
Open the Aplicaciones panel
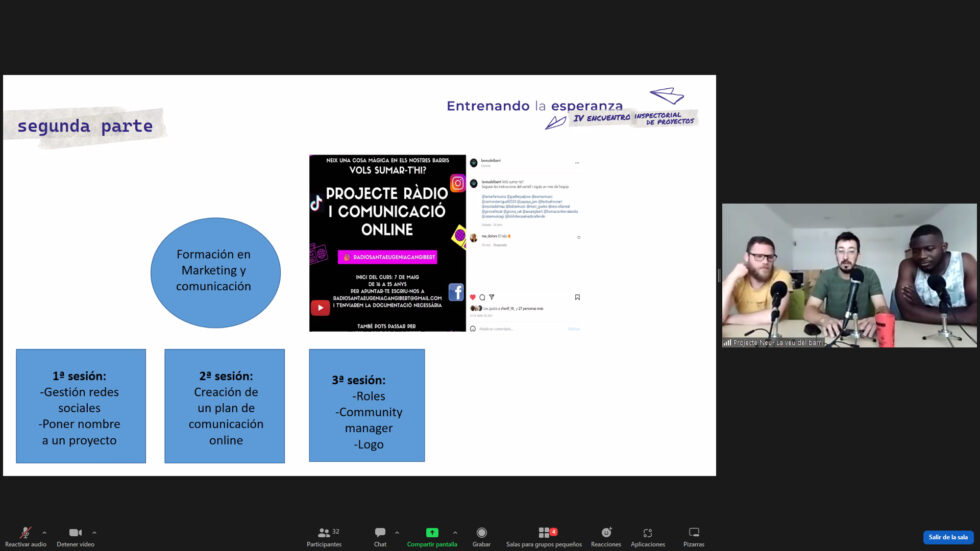pyautogui.click(x=647, y=533)
